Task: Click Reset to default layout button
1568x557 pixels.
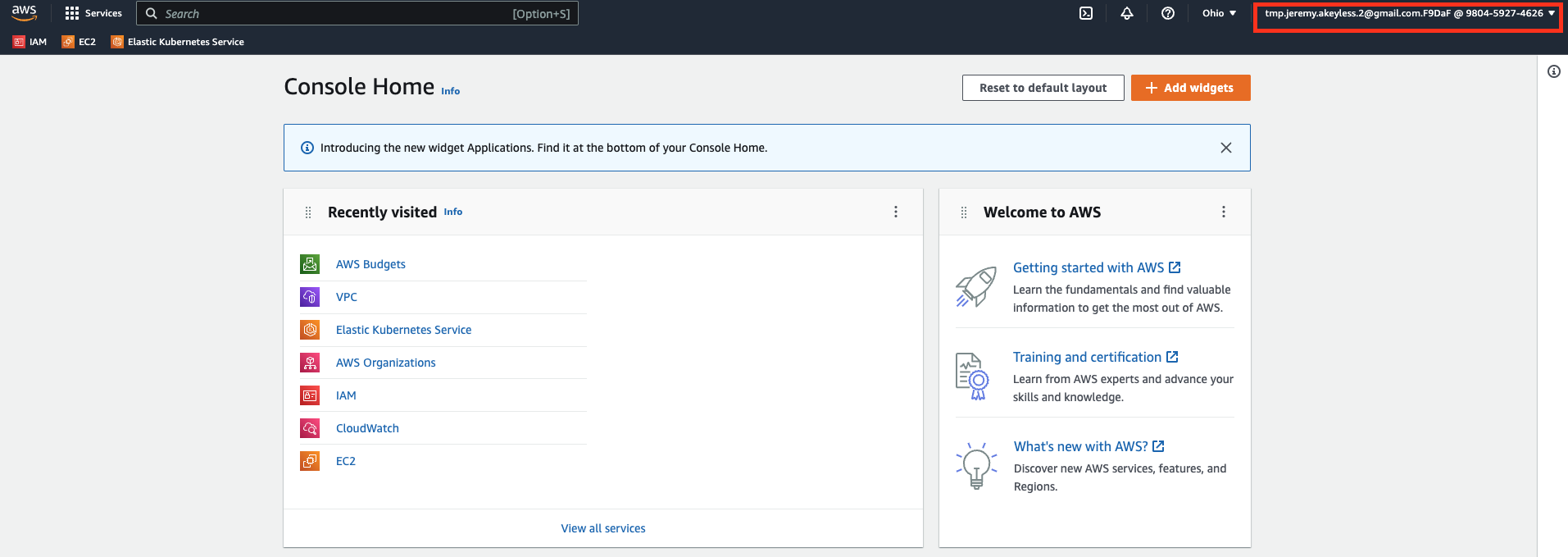Action: tap(1043, 88)
